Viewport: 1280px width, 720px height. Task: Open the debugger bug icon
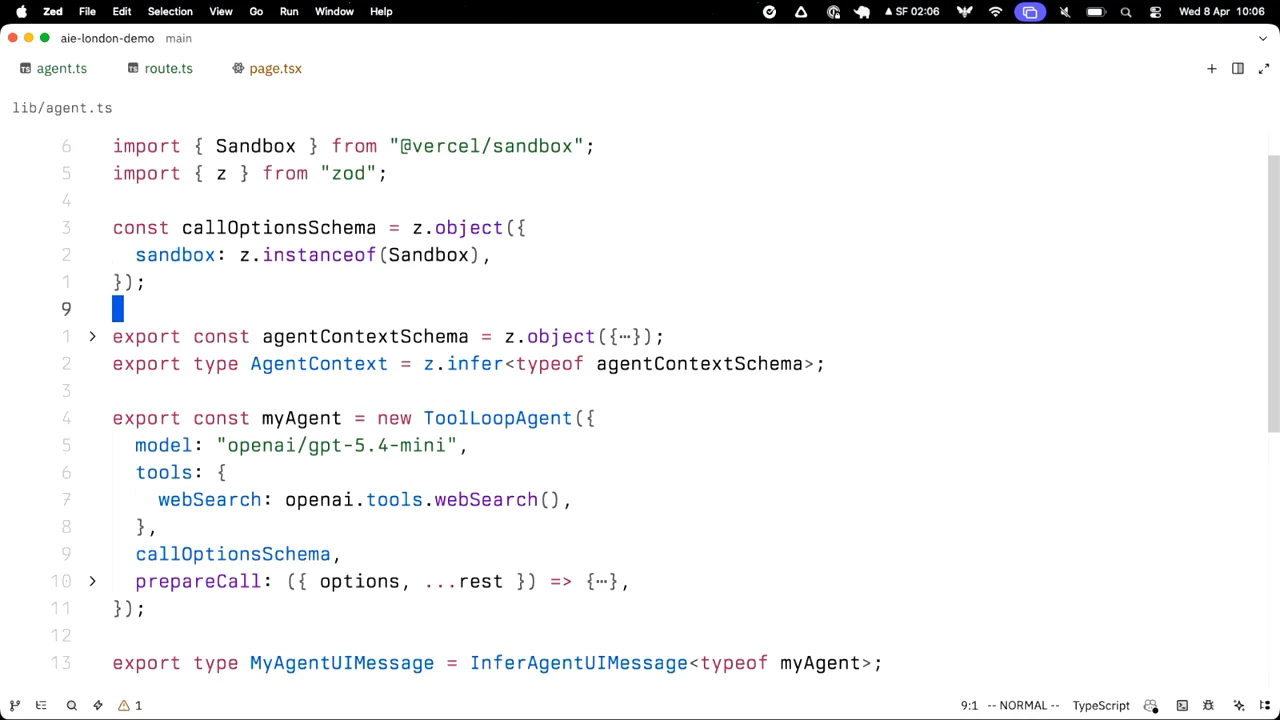pos(1208,705)
